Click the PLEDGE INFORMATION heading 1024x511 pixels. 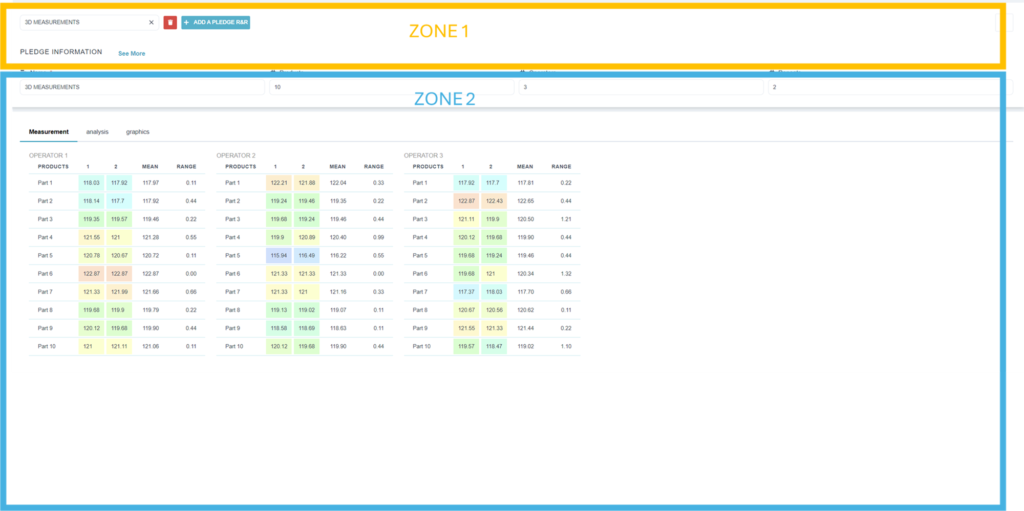(61, 52)
